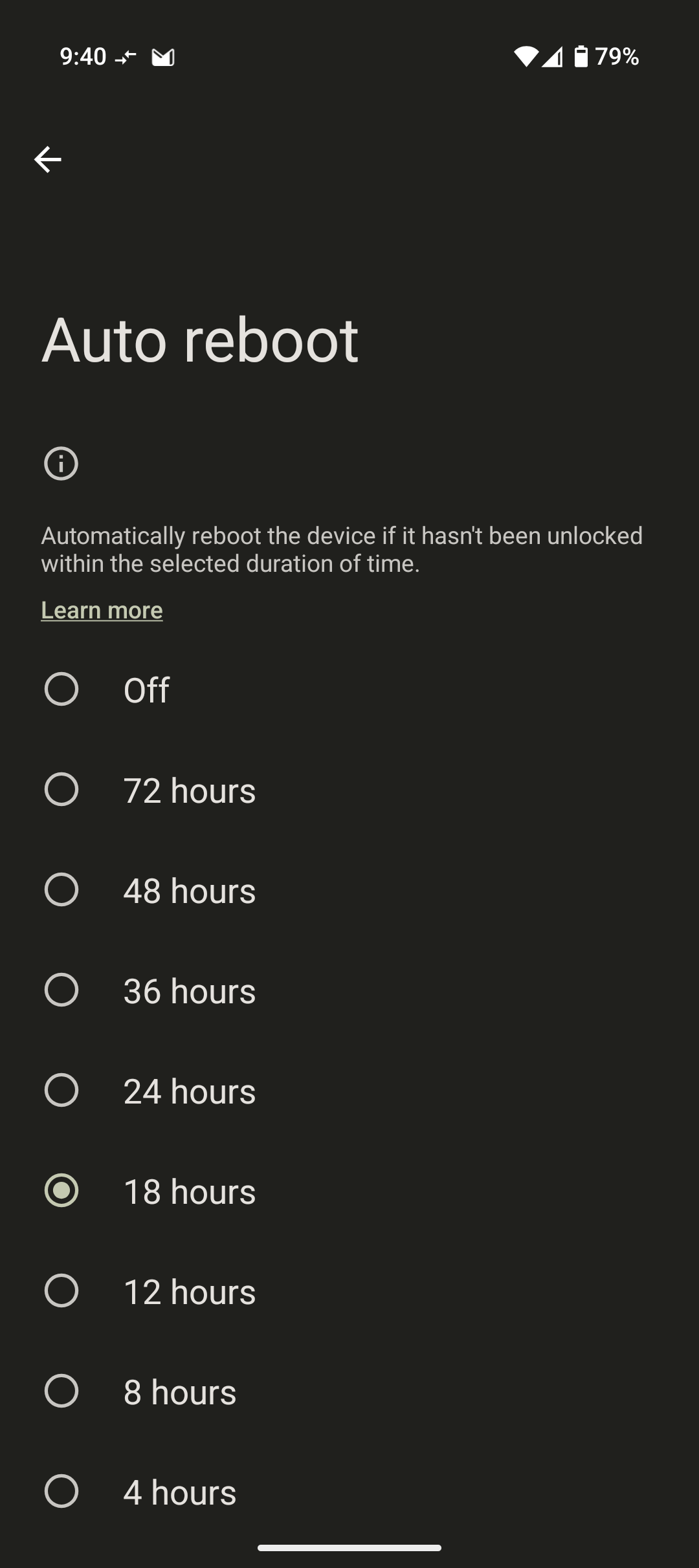Select the 72 hours radio button
Screen dimensions: 699x1568
pos(61,789)
